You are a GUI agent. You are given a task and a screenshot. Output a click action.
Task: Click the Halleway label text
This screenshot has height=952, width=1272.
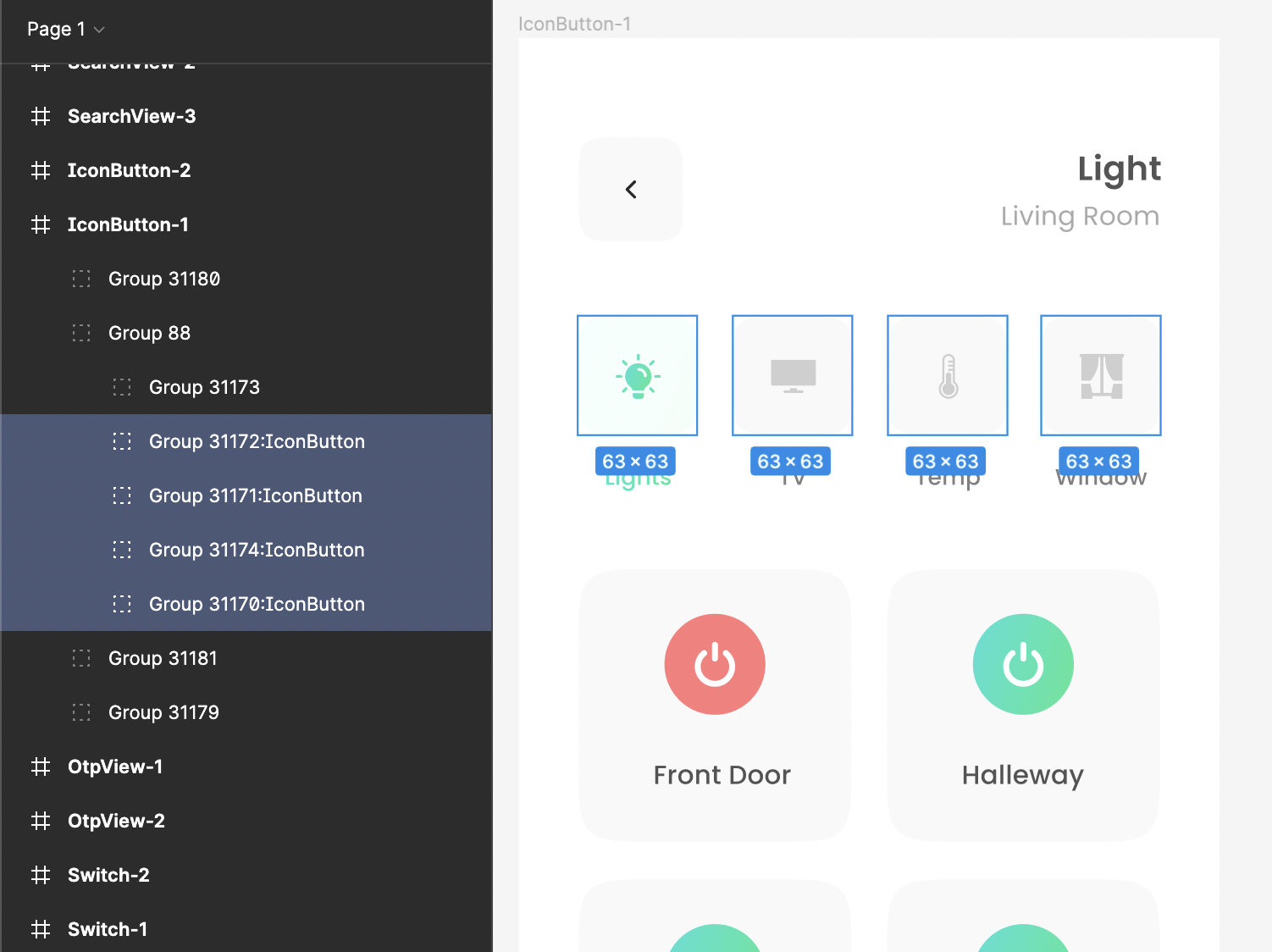pyautogui.click(x=1023, y=776)
